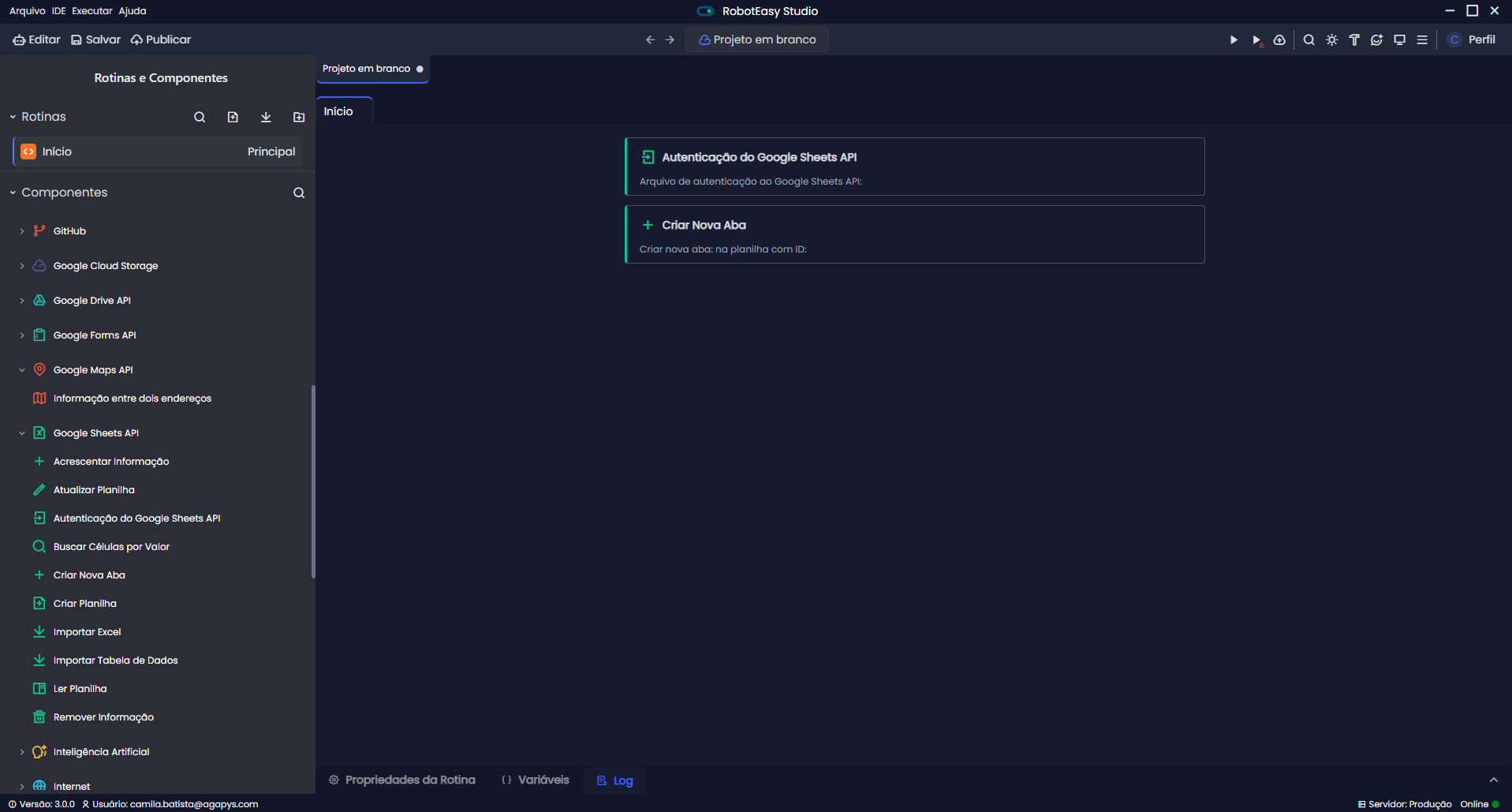The height and width of the screenshot is (812, 1512).
Task: Open the AI chat assistant icon
Action: tap(1376, 39)
